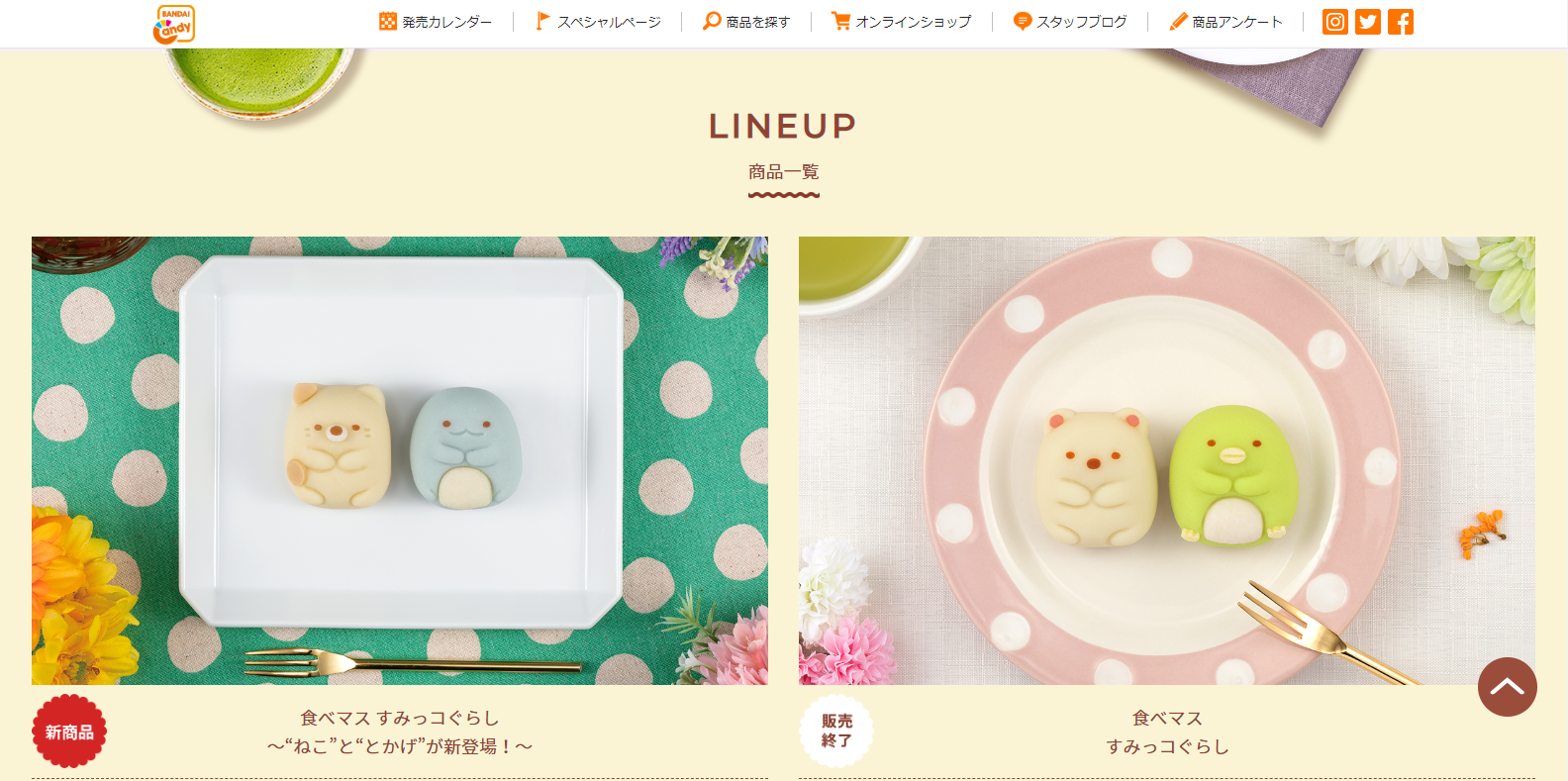Click the speech bubble icon for スタッフブログ
This screenshot has height=781, width=1568.
1023,21
